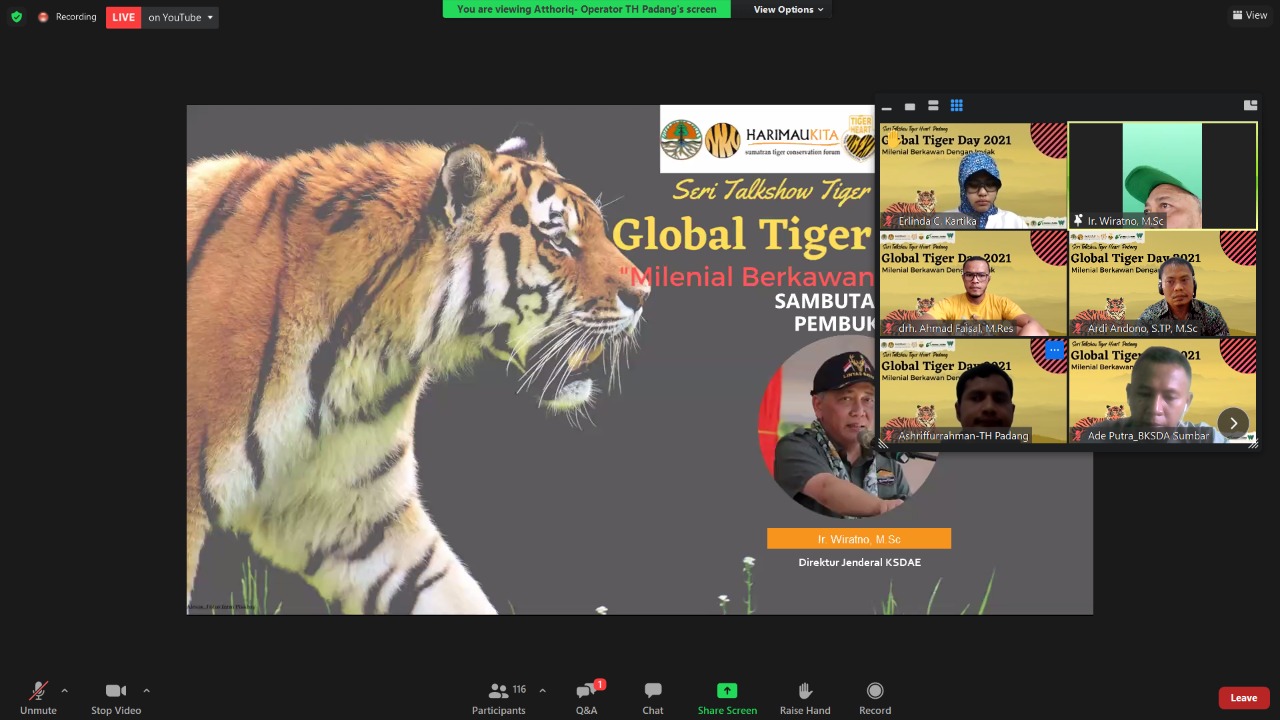This screenshot has height=720, width=1280.
Task: Leave the meeting
Action: pos(1243,698)
